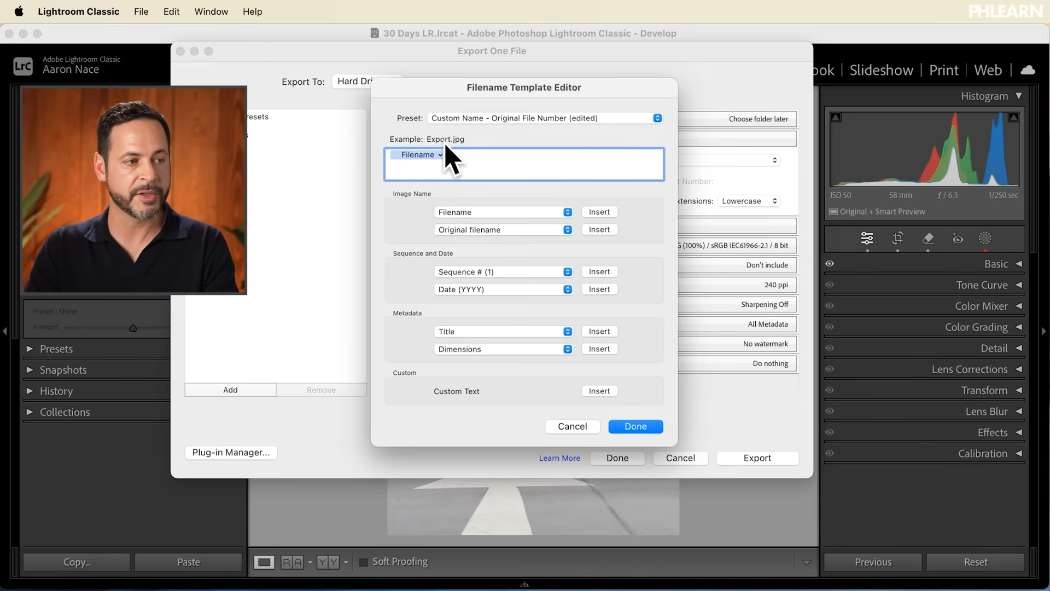Expand the Snapshots panel
Screen dimensions: 1050x591
coord(29,369)
